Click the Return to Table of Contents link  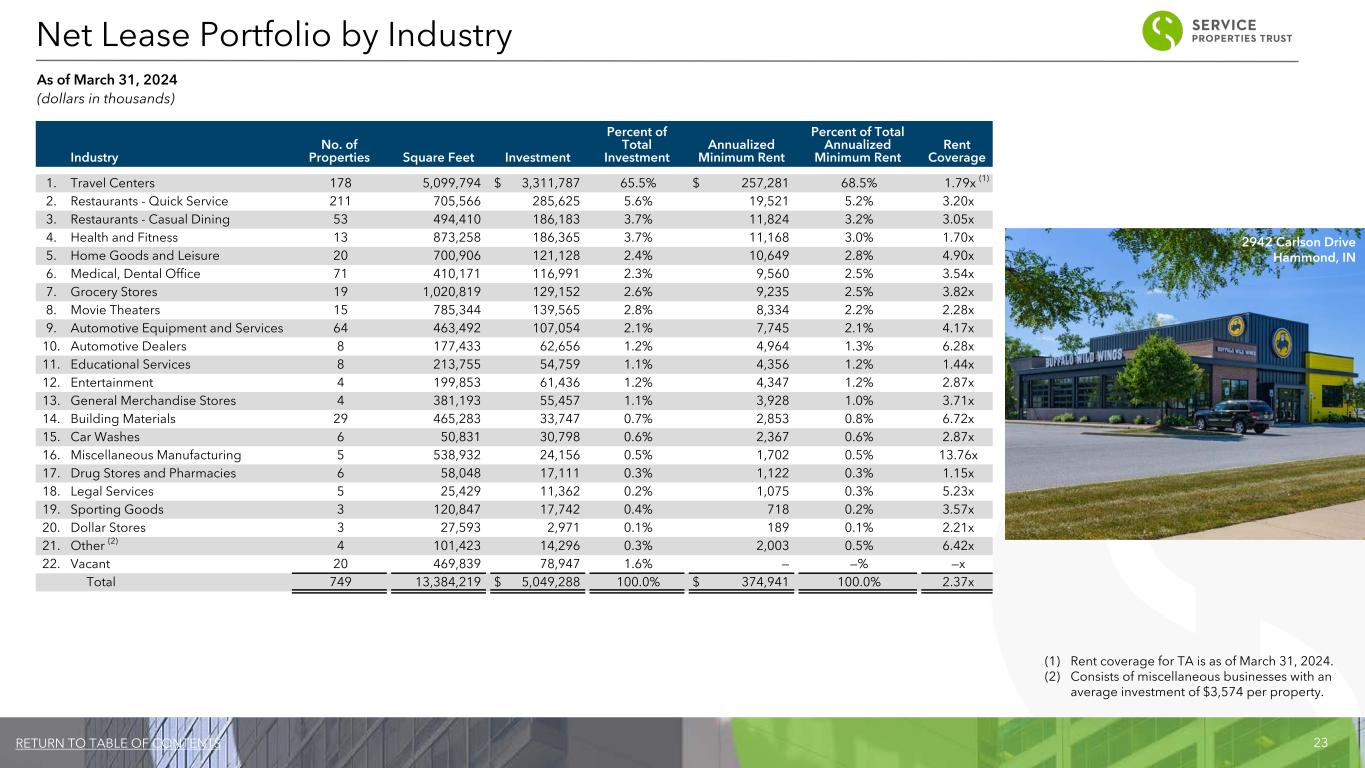118,743
